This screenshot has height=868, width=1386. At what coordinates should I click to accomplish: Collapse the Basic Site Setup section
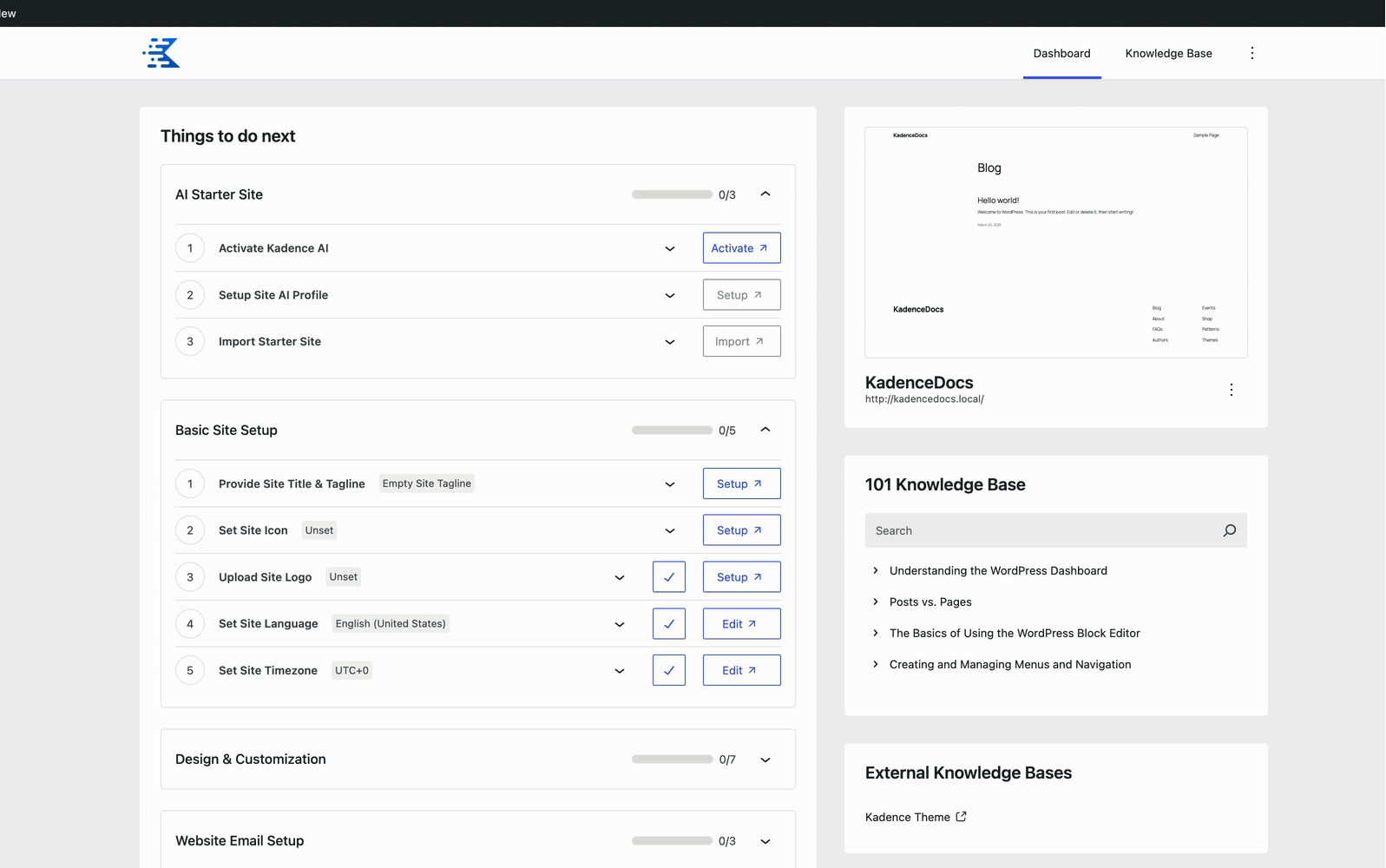coord(765,430)
